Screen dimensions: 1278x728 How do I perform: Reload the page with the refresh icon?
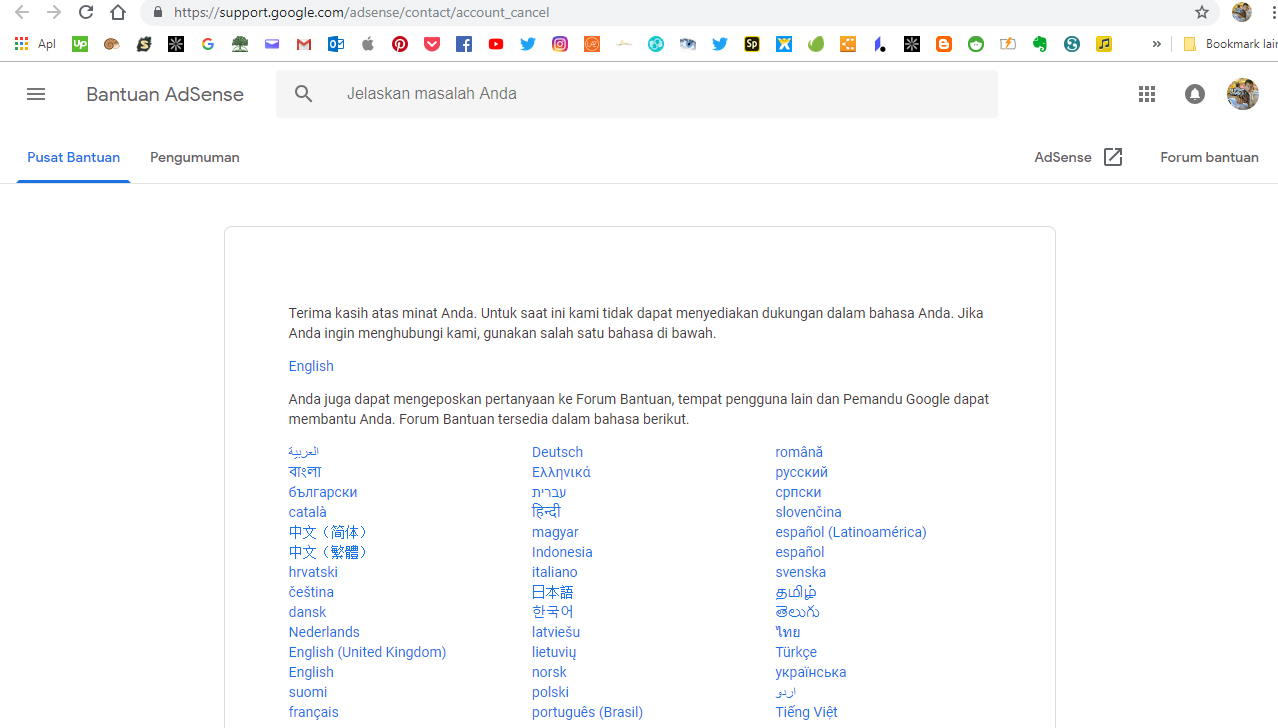[x=86, y=13]
